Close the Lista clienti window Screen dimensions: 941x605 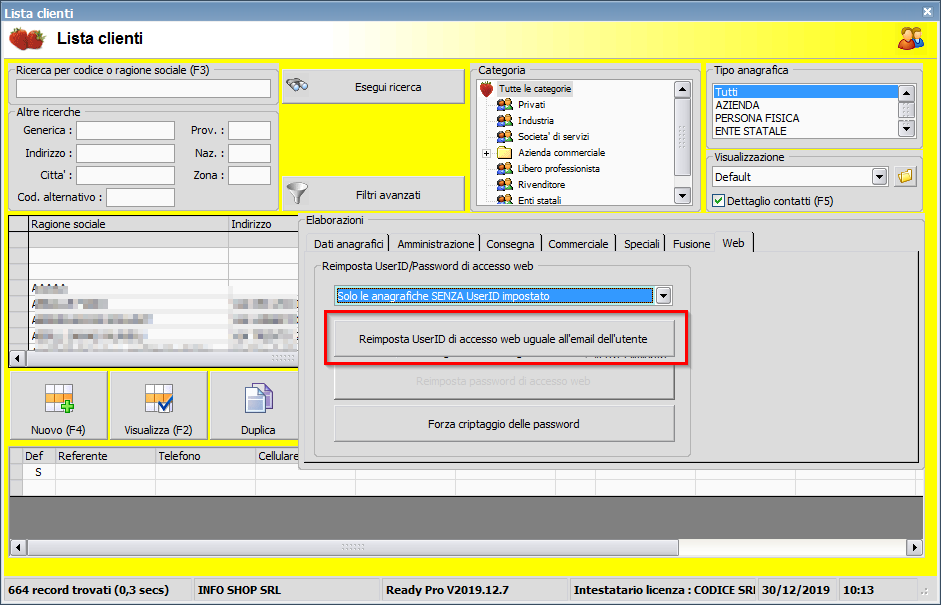pyautogui.click(x=927, y=11)
